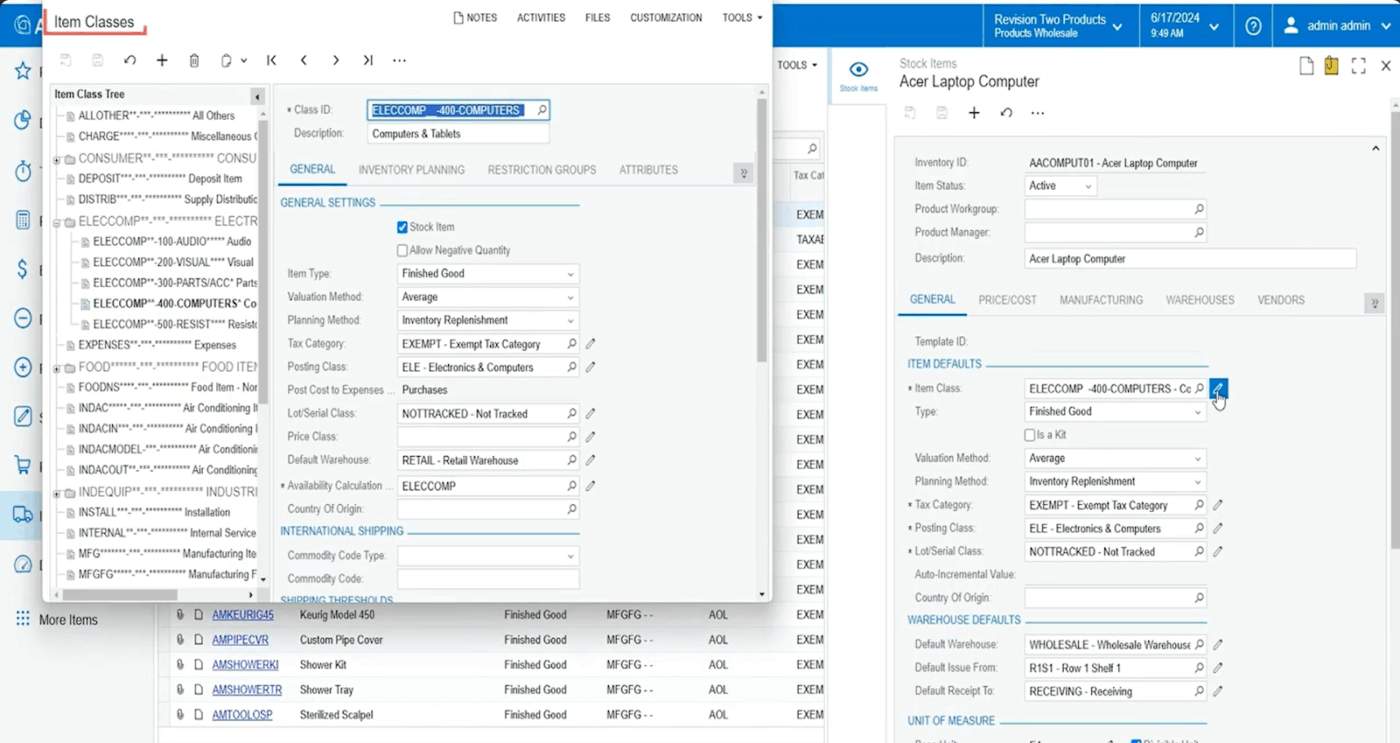Click the Commodity Code input field
Screen dimensions: 1400x743
click(x=488, y=579)
